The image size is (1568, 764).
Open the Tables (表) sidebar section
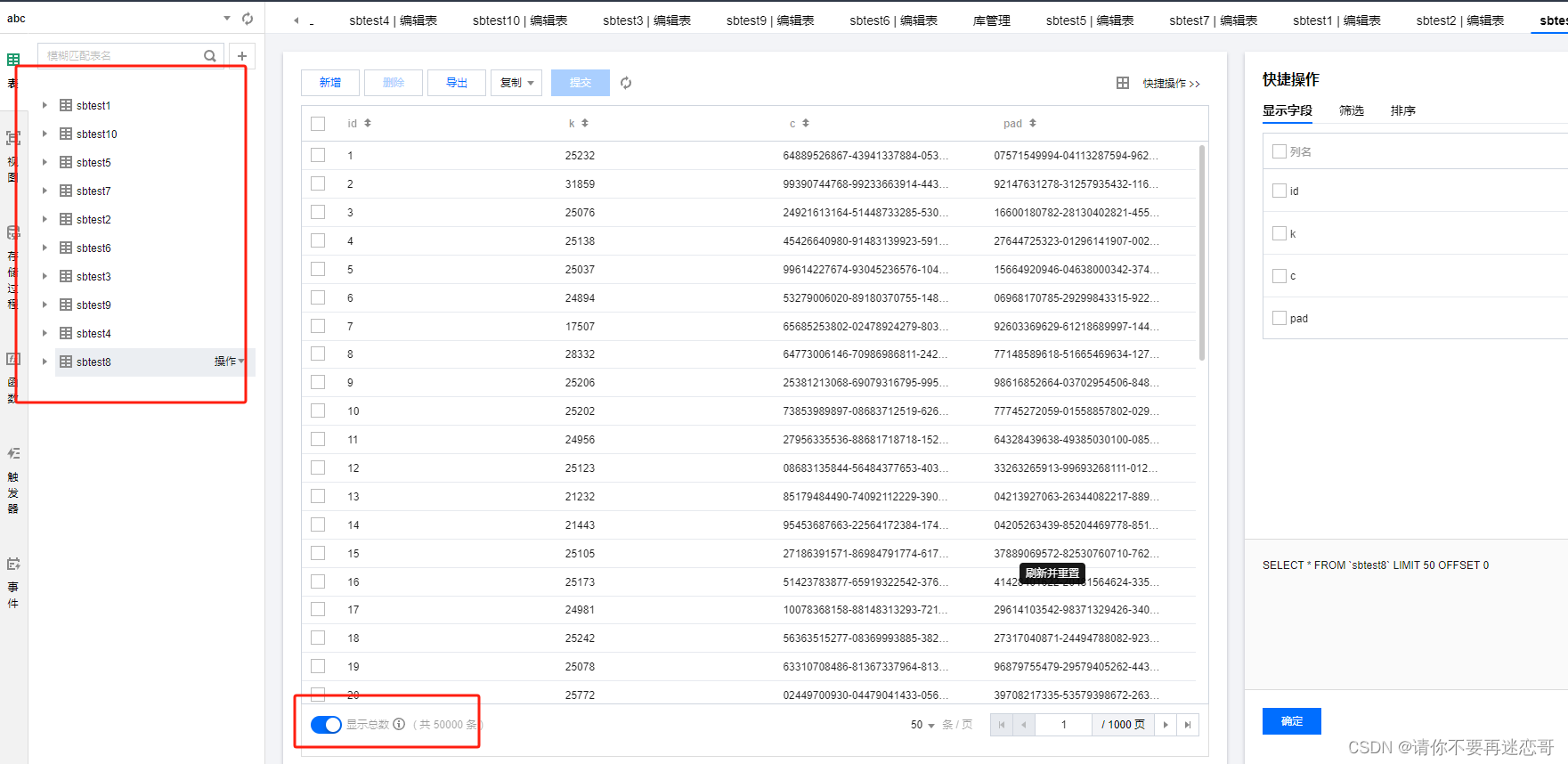coord(12,71)
